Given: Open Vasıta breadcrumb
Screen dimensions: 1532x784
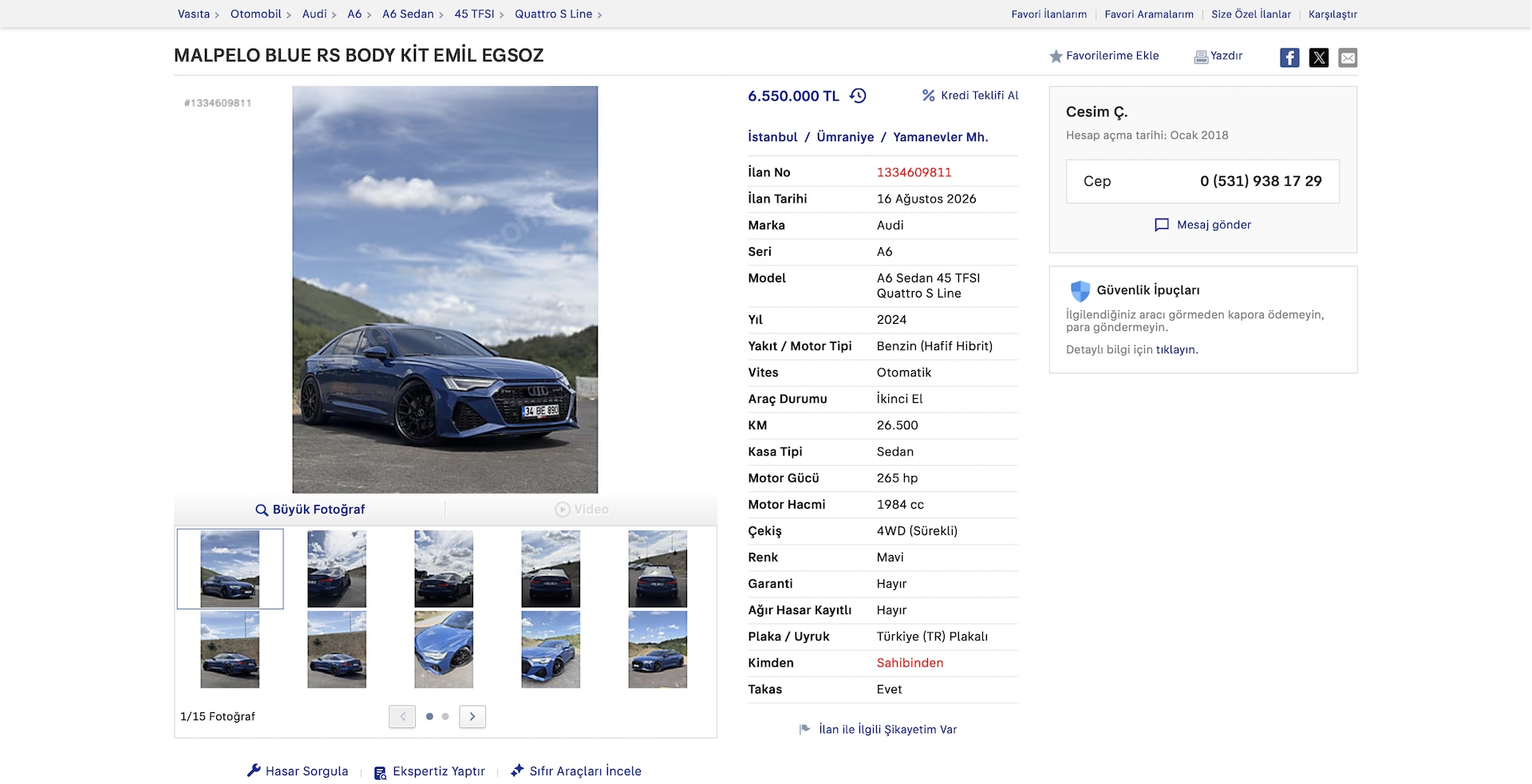Looking at the screenshot, I should pos(194,14).
